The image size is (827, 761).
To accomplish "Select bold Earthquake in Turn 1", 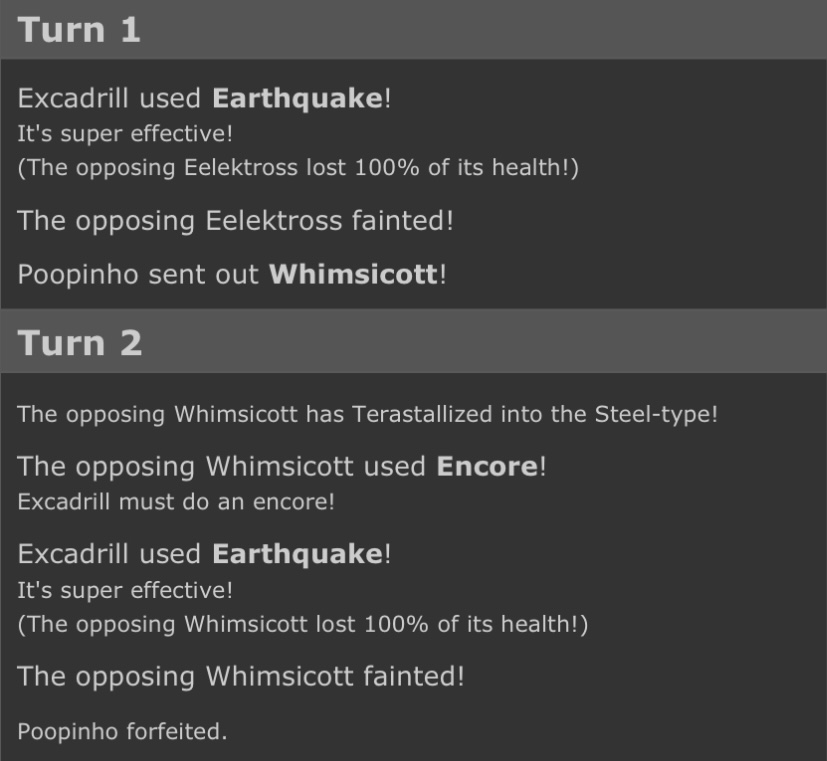I will [x=297, y=99].
